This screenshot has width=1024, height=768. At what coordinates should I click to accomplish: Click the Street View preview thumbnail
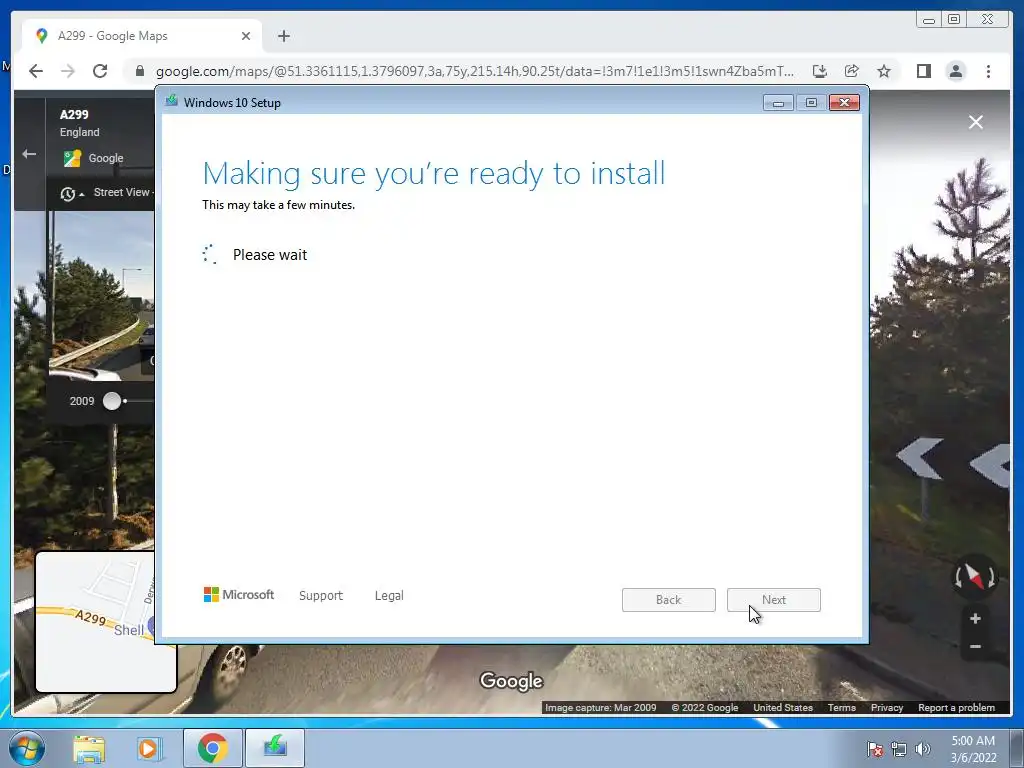(101, 297)
